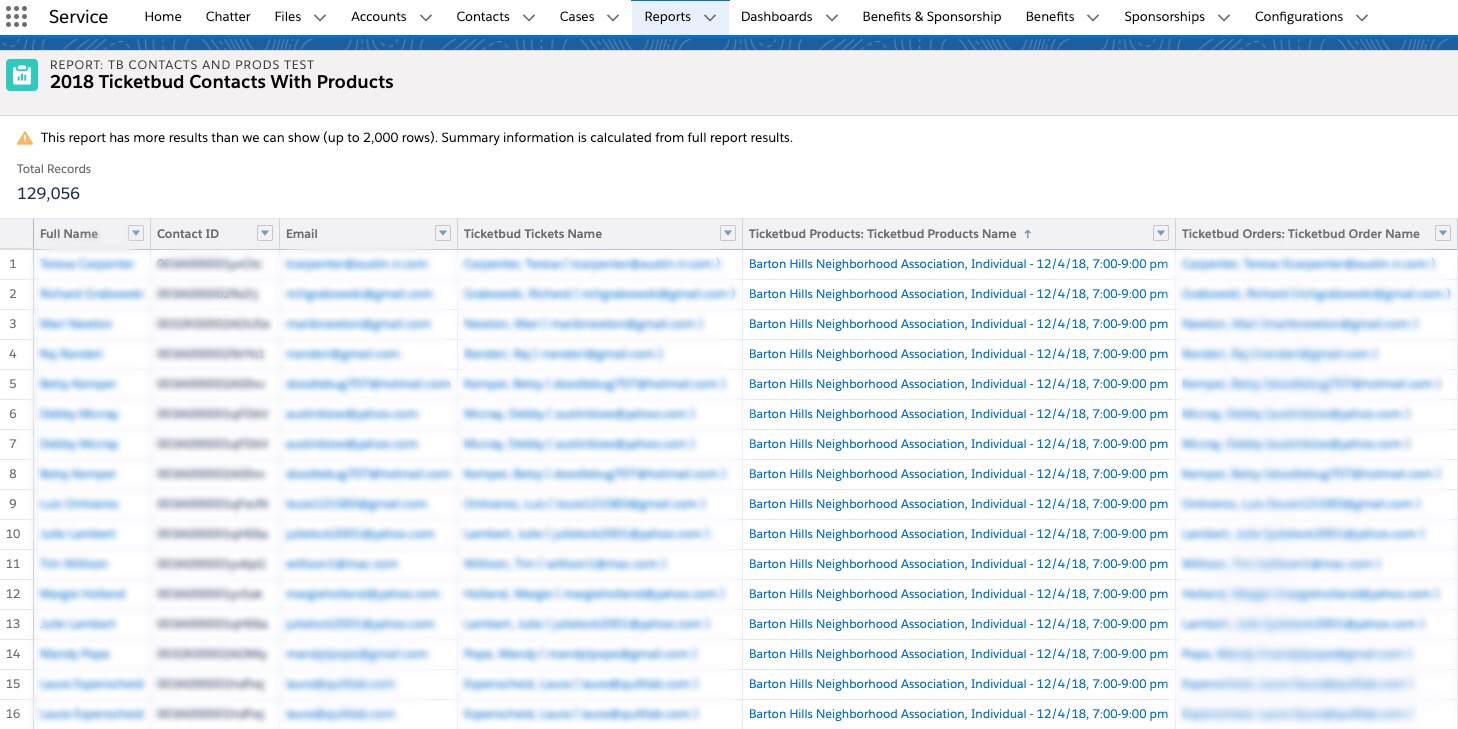Viewport: 1458px width, 729px height.
Task: Open the App Launcher dots icon
Action: (x=17, y=17)
